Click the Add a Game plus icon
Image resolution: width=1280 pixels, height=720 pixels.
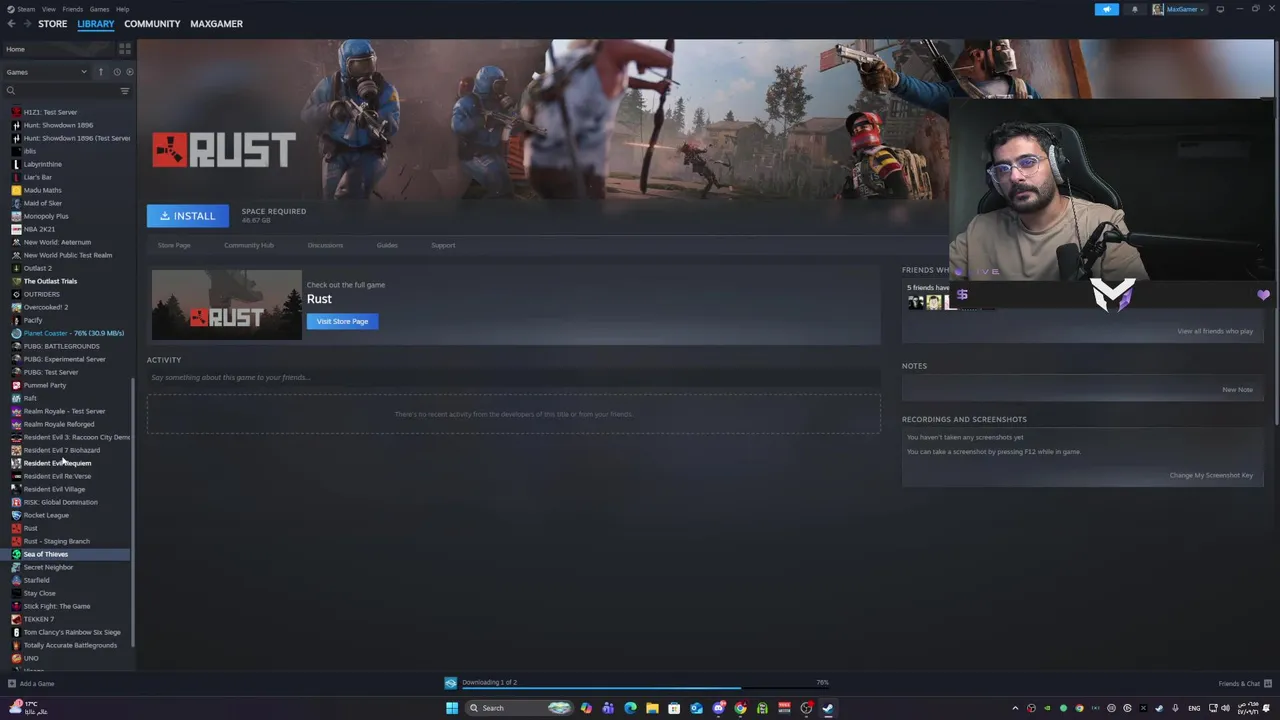coord(11,684)
